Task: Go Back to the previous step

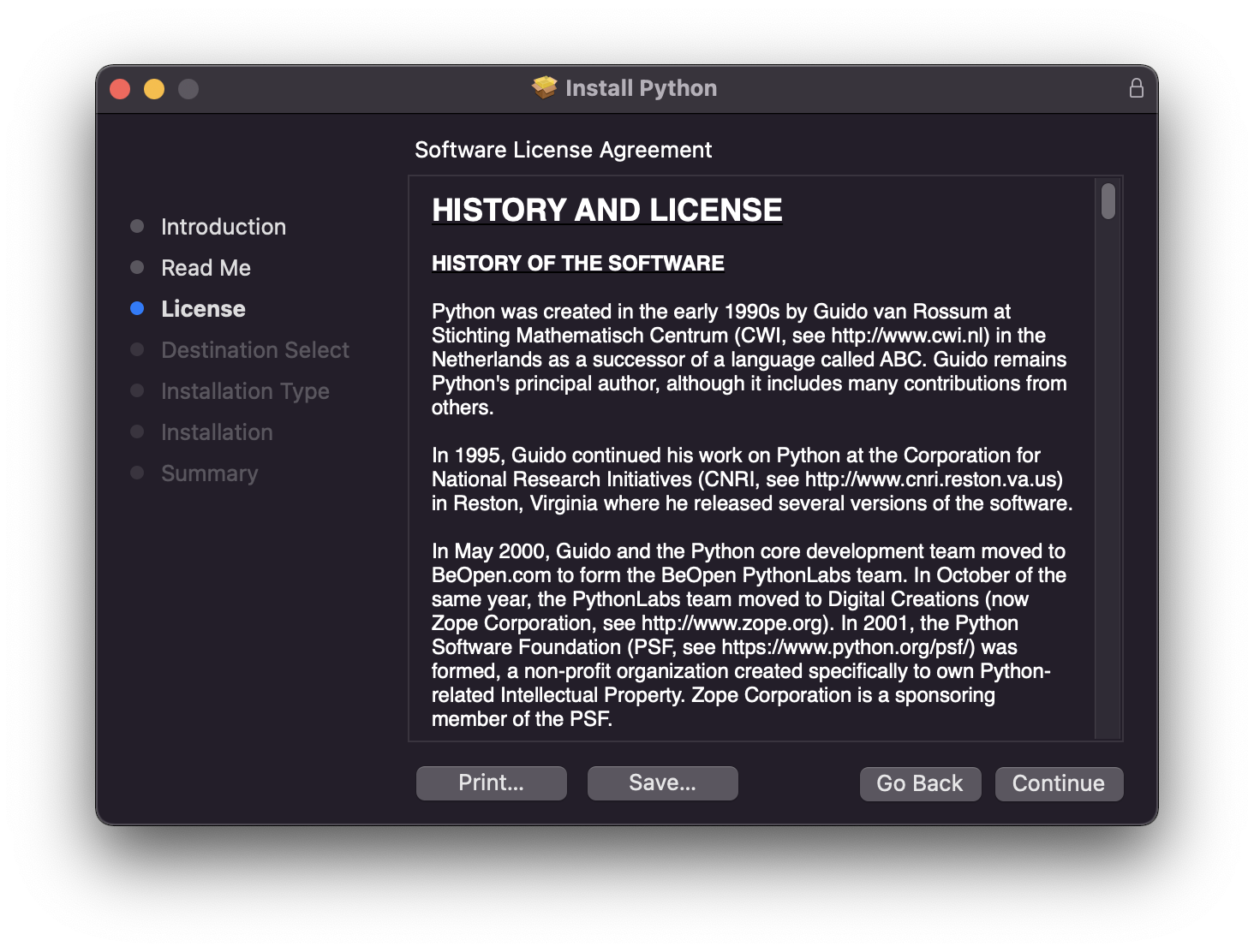Action: pyautogui.click(x=919, y=783)
